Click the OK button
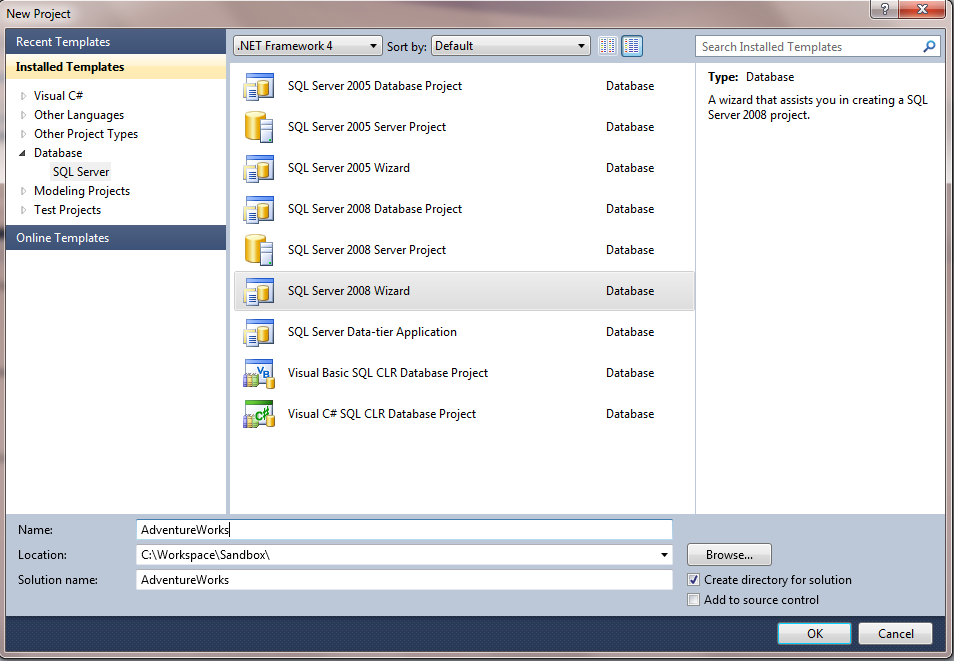 [814, 633]
